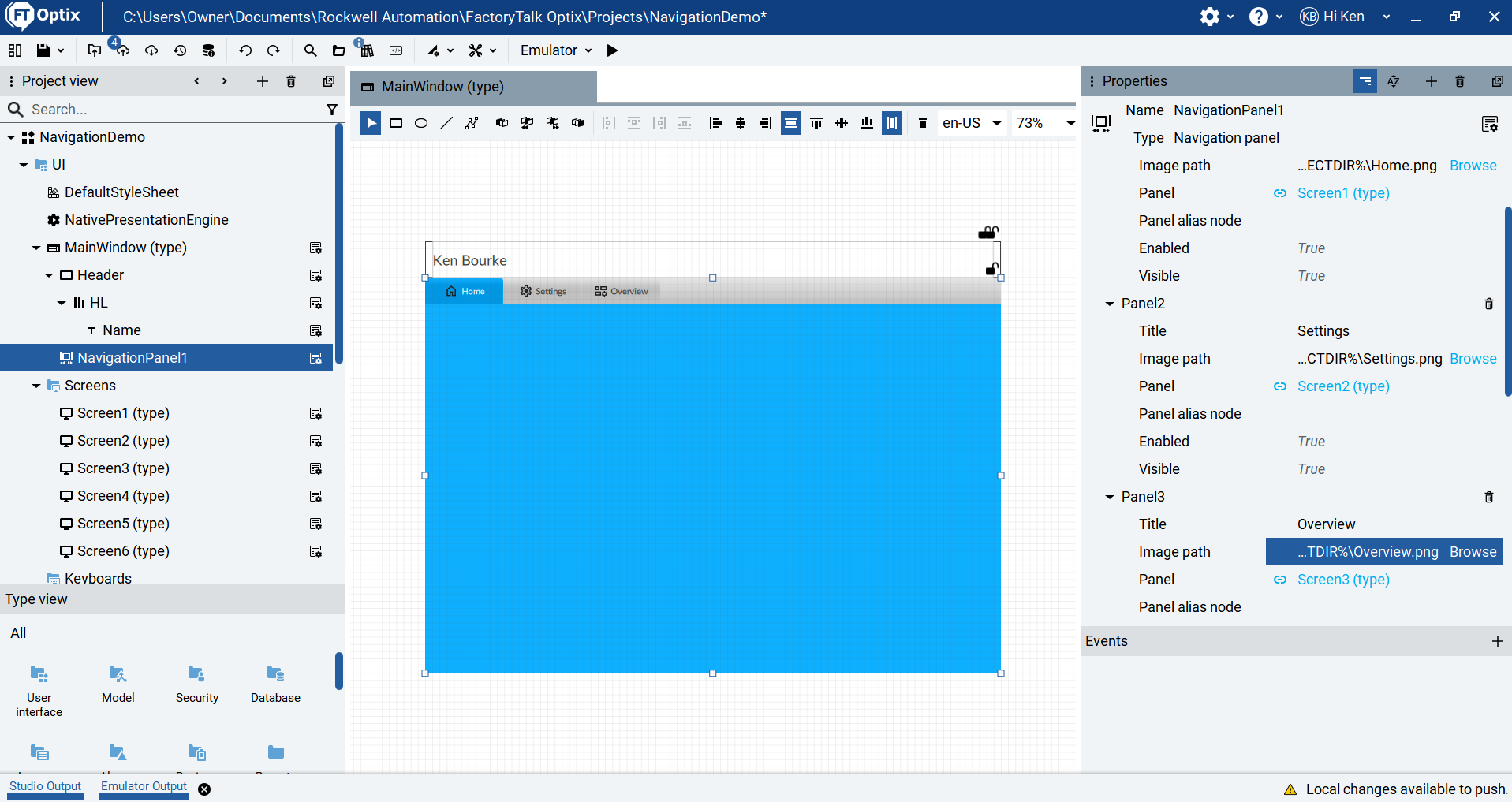Select the rectangle drawing tool
This screenshot has width=1512, height=802.
click(396, 123)
